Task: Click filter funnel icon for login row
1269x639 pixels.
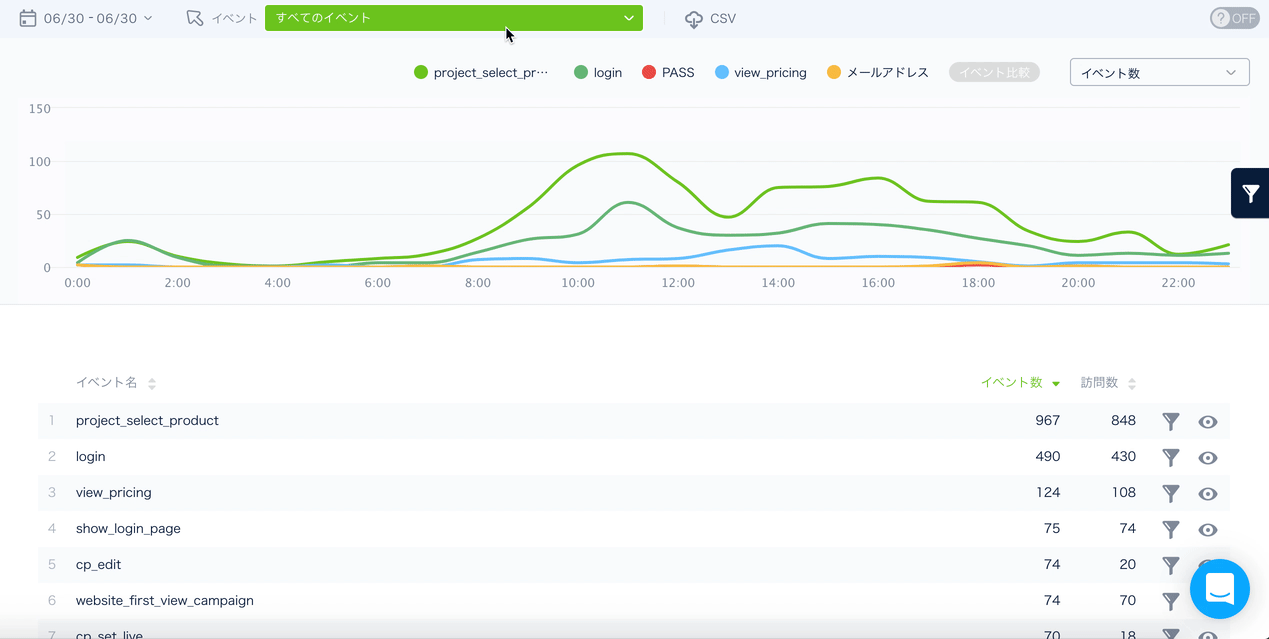Action: [1171, 457]
